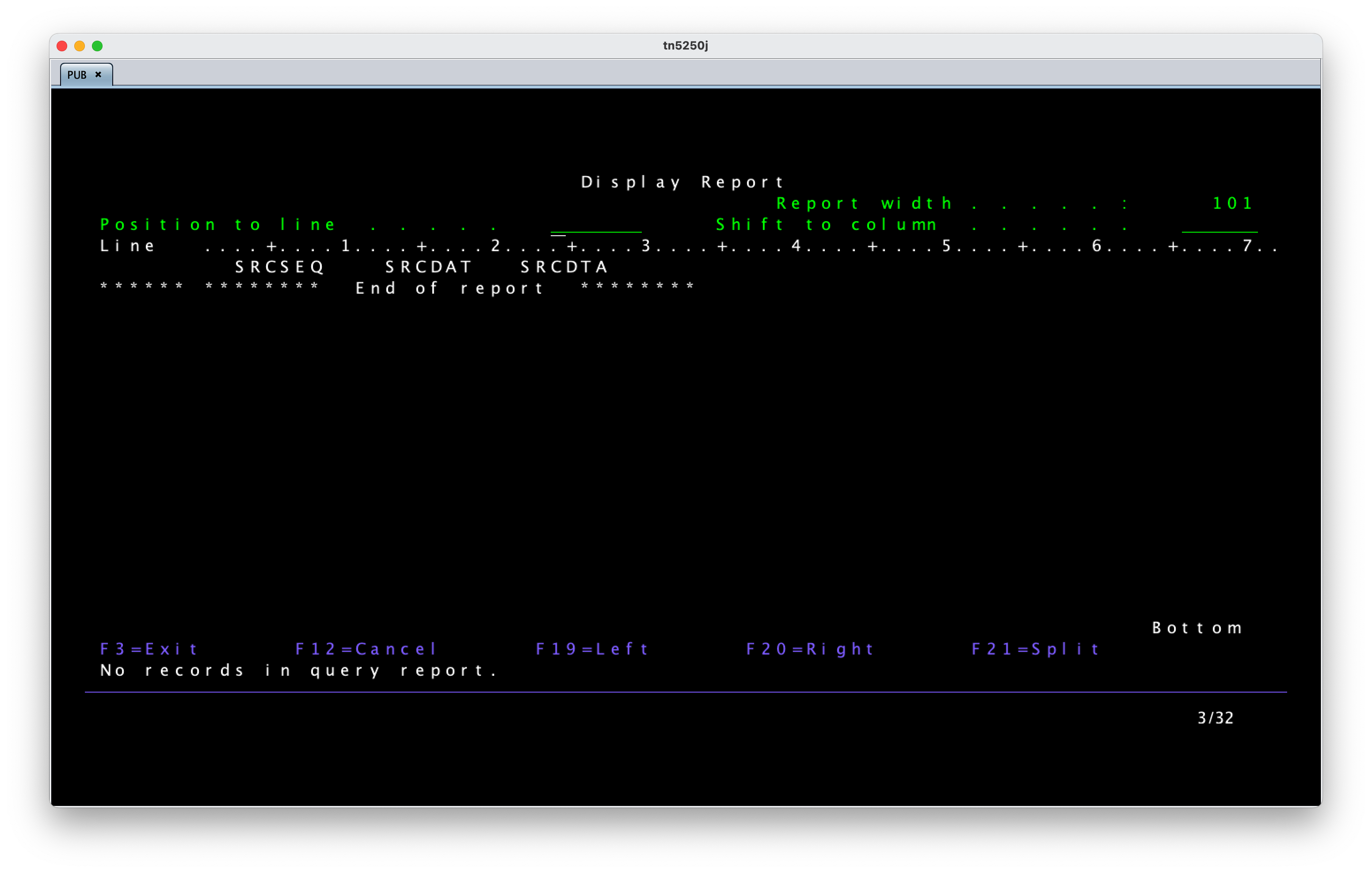1372x873 pixels.
Task: Click the Report width label
Action: pyautogui.click(x=863, y=203)
